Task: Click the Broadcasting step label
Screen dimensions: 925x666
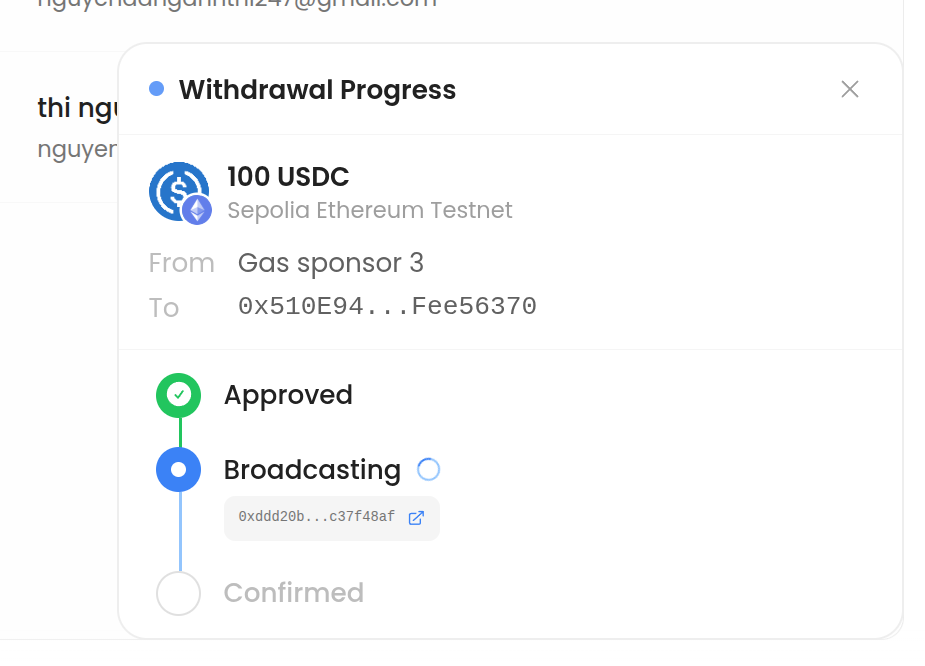Action: 312,469
